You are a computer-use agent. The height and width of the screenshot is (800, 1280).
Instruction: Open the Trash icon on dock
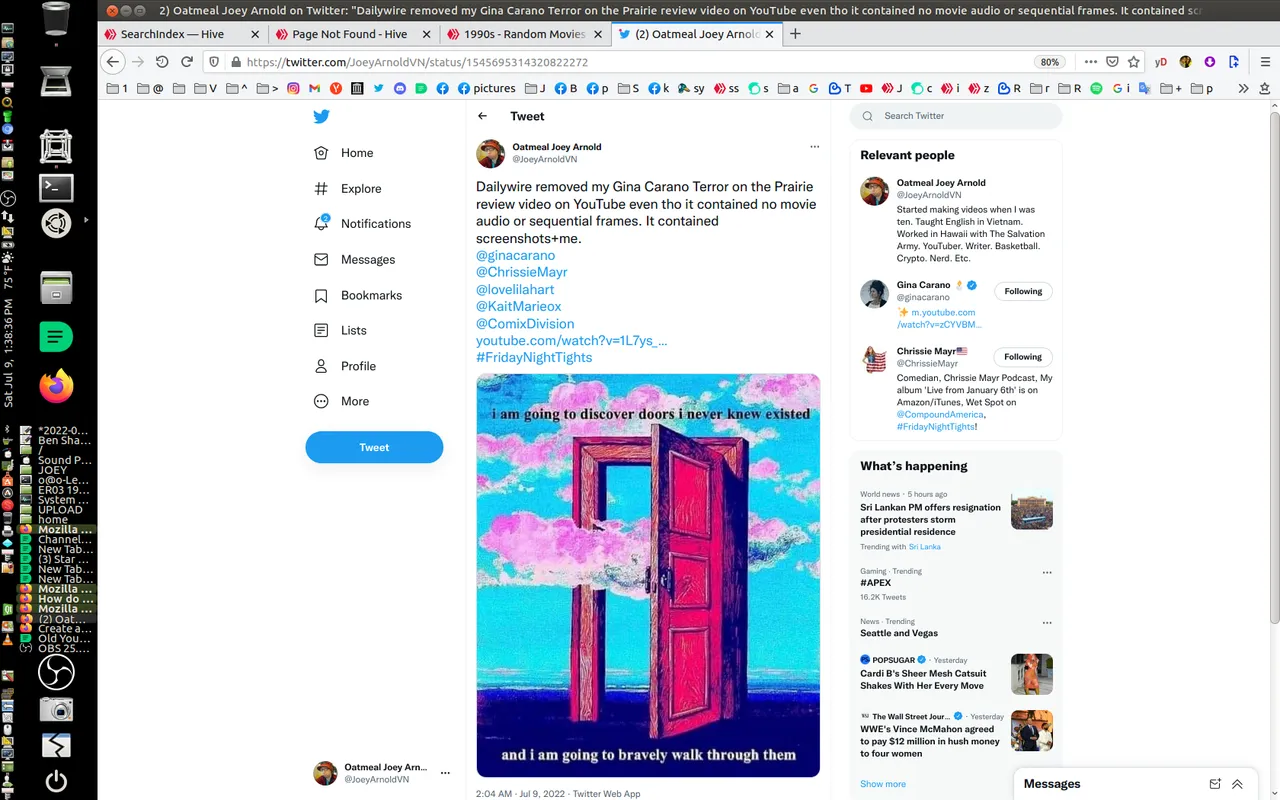tap(56, 18)
